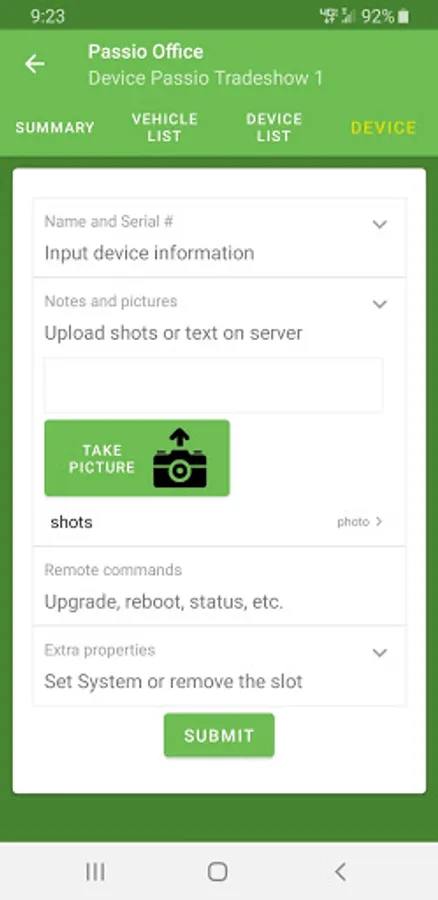The image size is (438, 900).
Task: Collapse Notes and pictures chevron
Action: [379, 304]
